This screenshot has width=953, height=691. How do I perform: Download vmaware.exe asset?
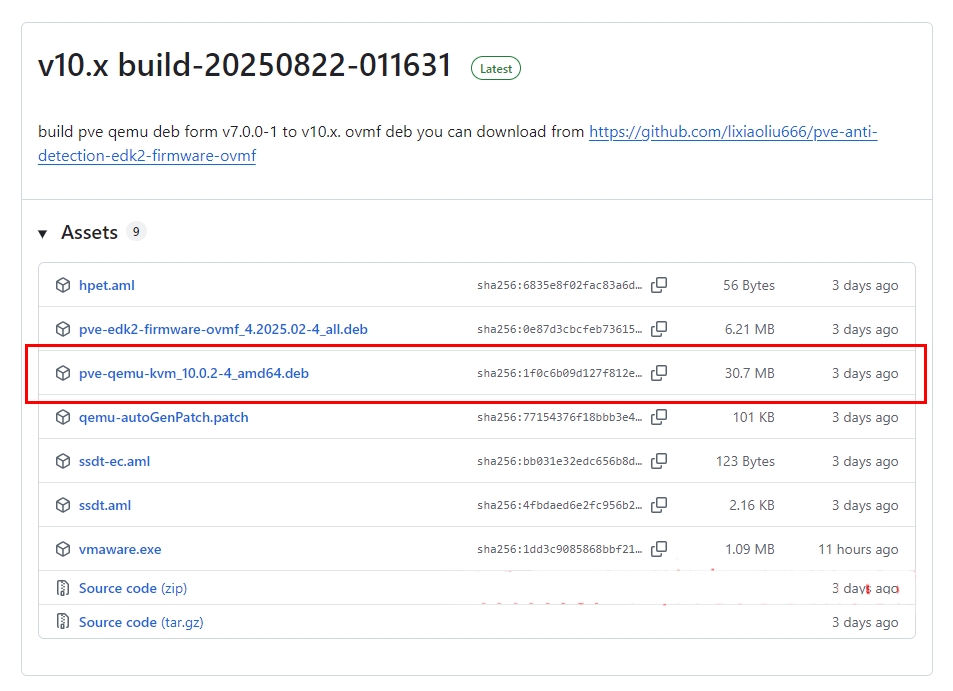point(120,549)
